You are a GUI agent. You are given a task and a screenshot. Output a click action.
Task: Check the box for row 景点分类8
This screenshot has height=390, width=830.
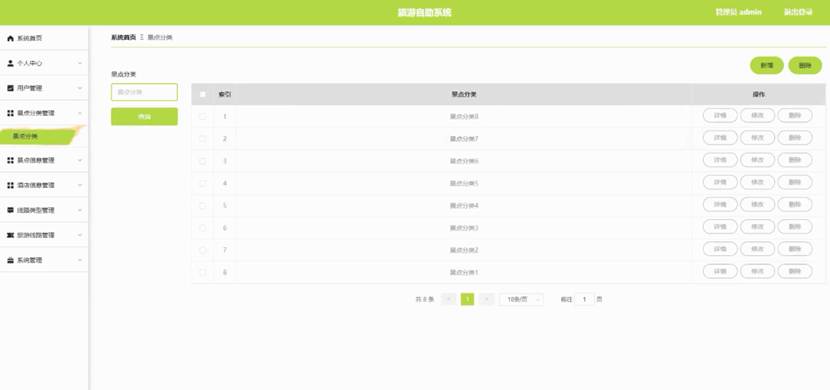click(203, 116)
